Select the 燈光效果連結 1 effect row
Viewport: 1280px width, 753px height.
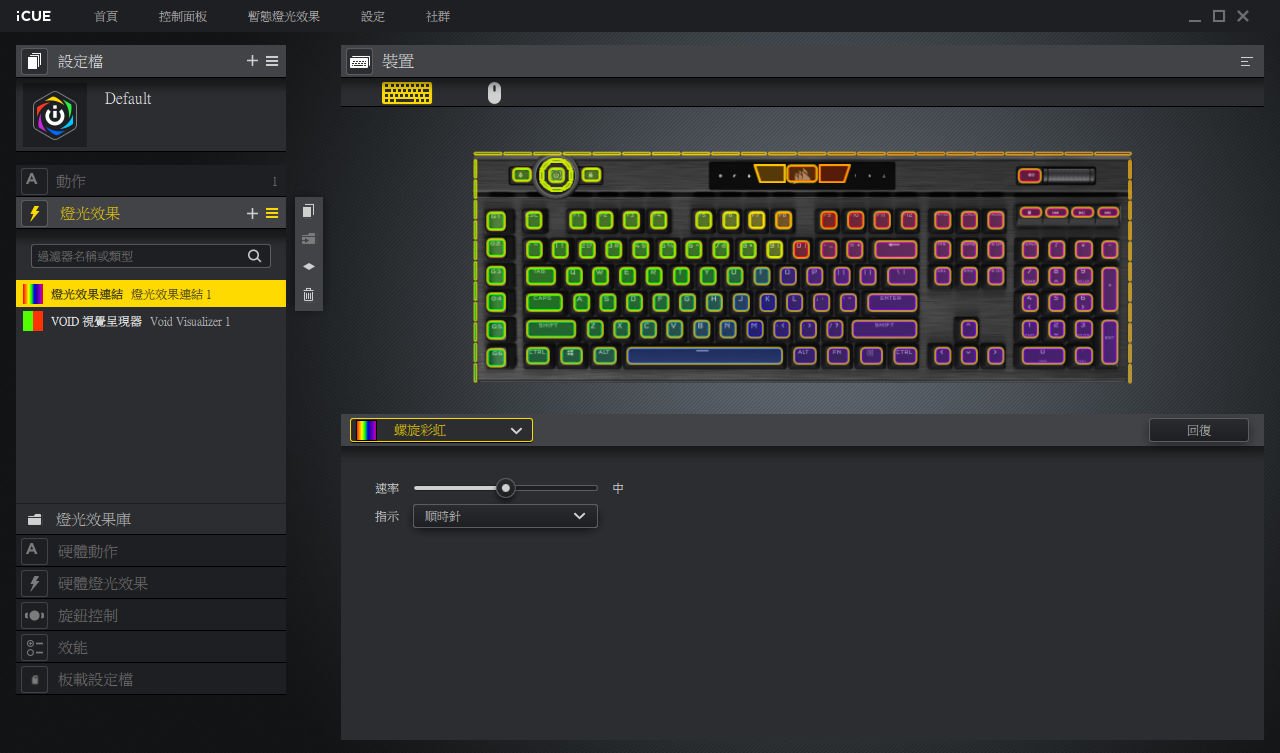click(151, 294)
